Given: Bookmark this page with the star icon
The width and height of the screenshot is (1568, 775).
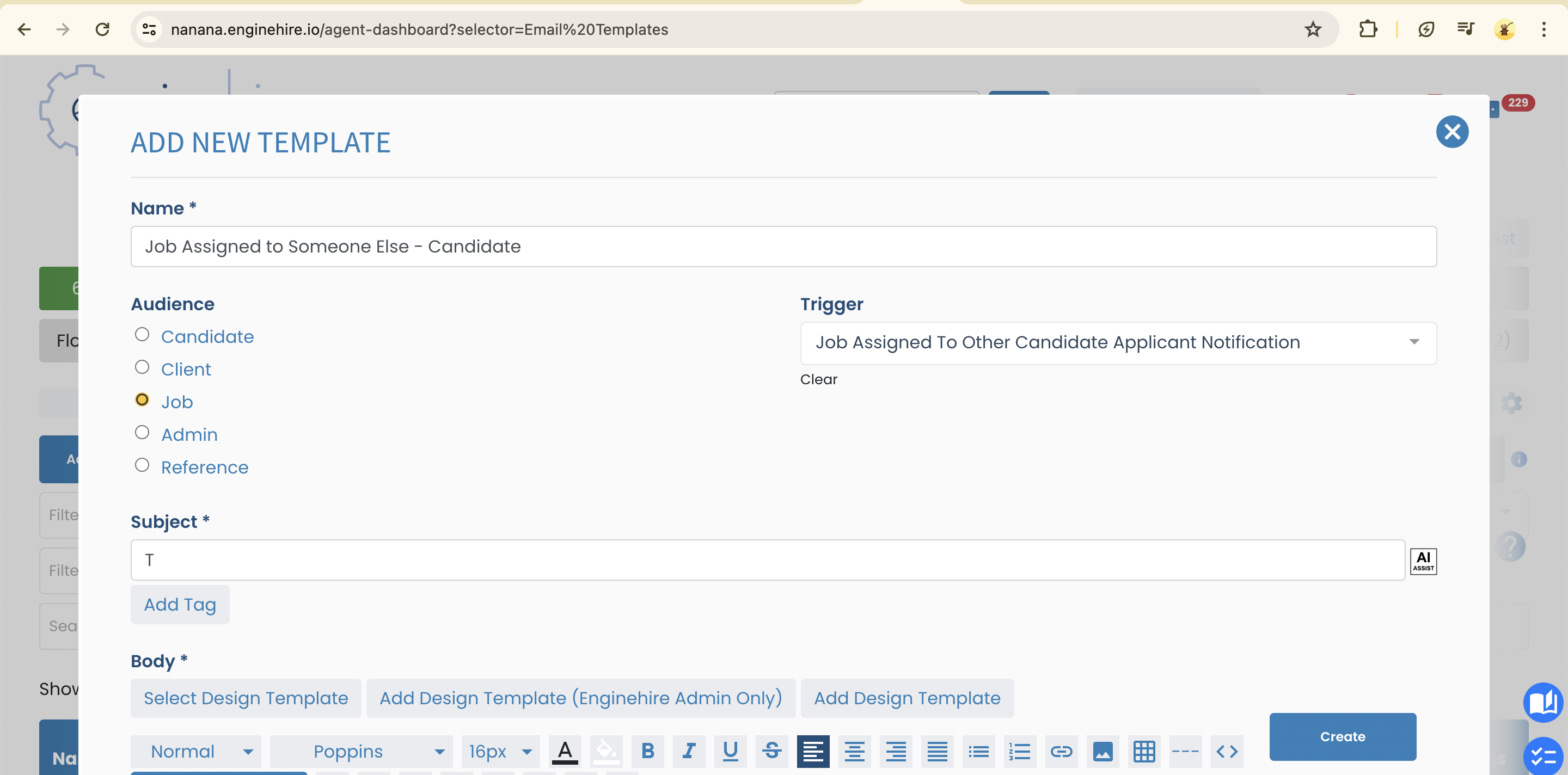Looking at the screenshot, I should point(1312,29).
